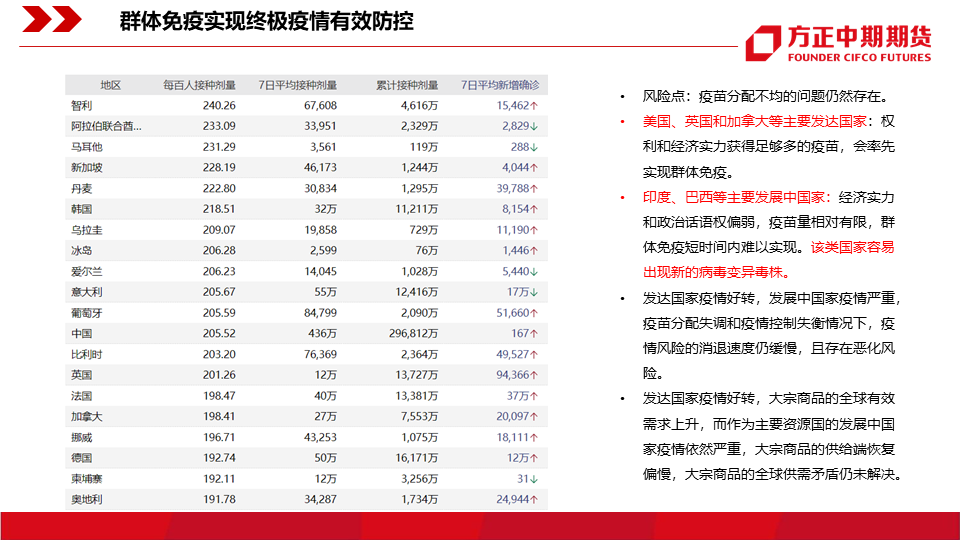Click the red text 美国、英国和加拿大等主要发达国家

point(755,120)
